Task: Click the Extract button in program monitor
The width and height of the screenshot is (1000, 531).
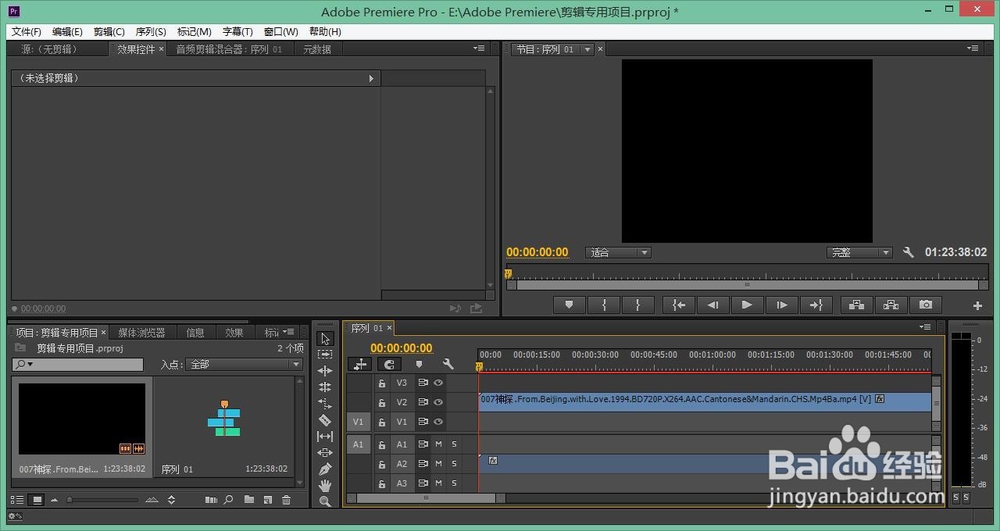Action: click(891, 305)
